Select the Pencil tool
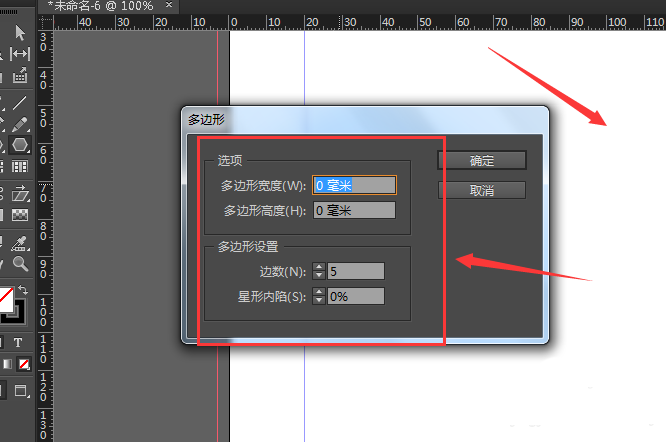Screen dimensions: 666x442 [20, 124]
